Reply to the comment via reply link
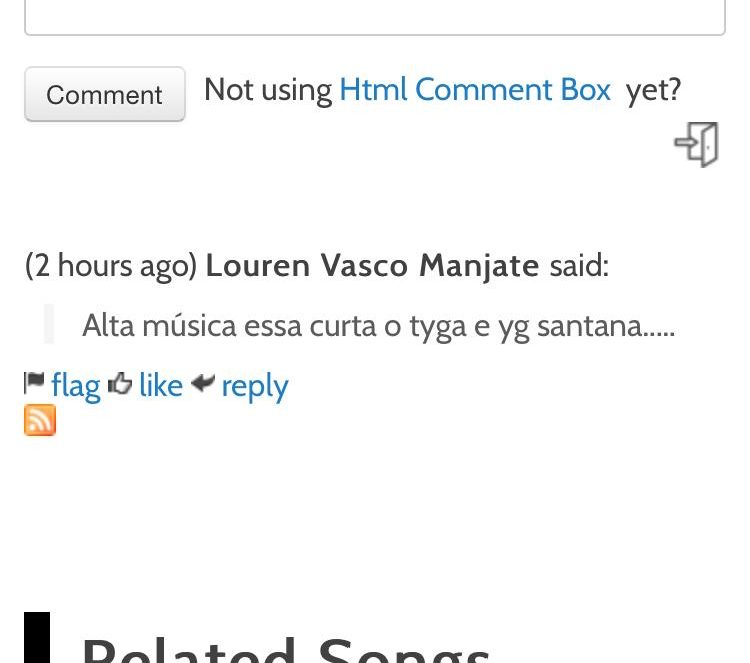Image resolution: width=750 pixels, height=663 pixels. [255, 387]
